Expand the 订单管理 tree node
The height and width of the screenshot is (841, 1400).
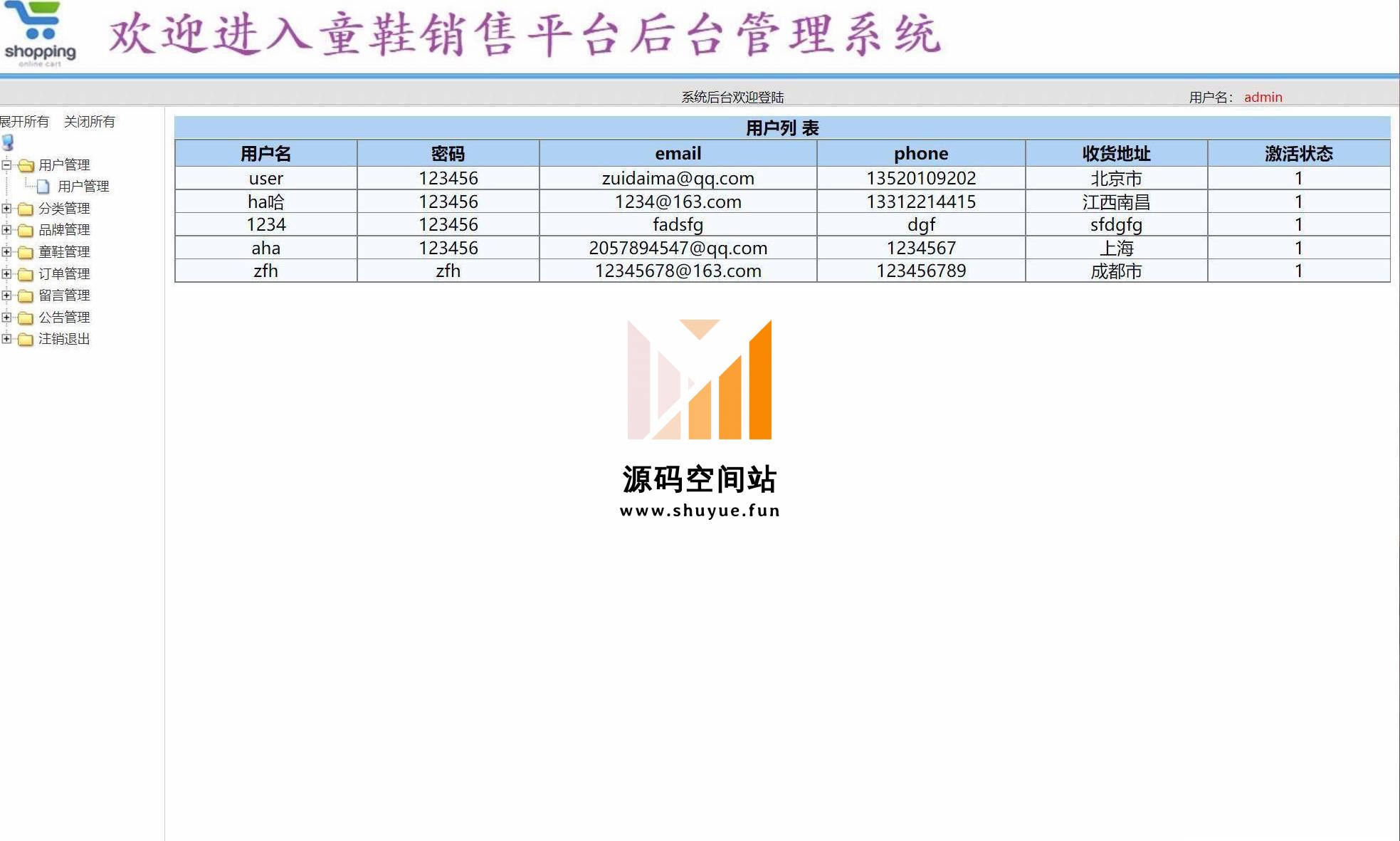point(6,273)
